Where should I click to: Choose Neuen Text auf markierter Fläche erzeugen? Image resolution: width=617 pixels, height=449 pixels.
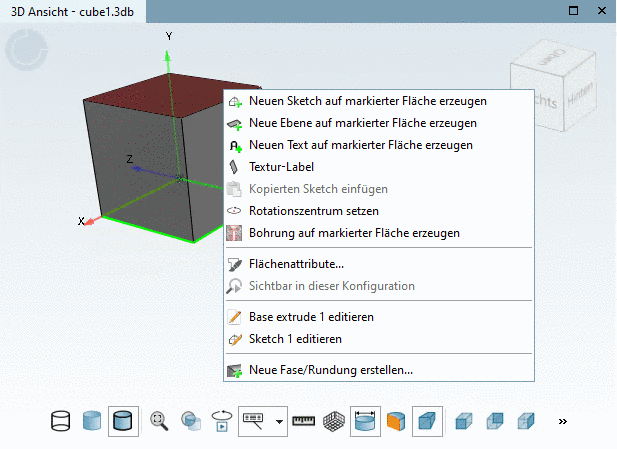tap(379, 145)
